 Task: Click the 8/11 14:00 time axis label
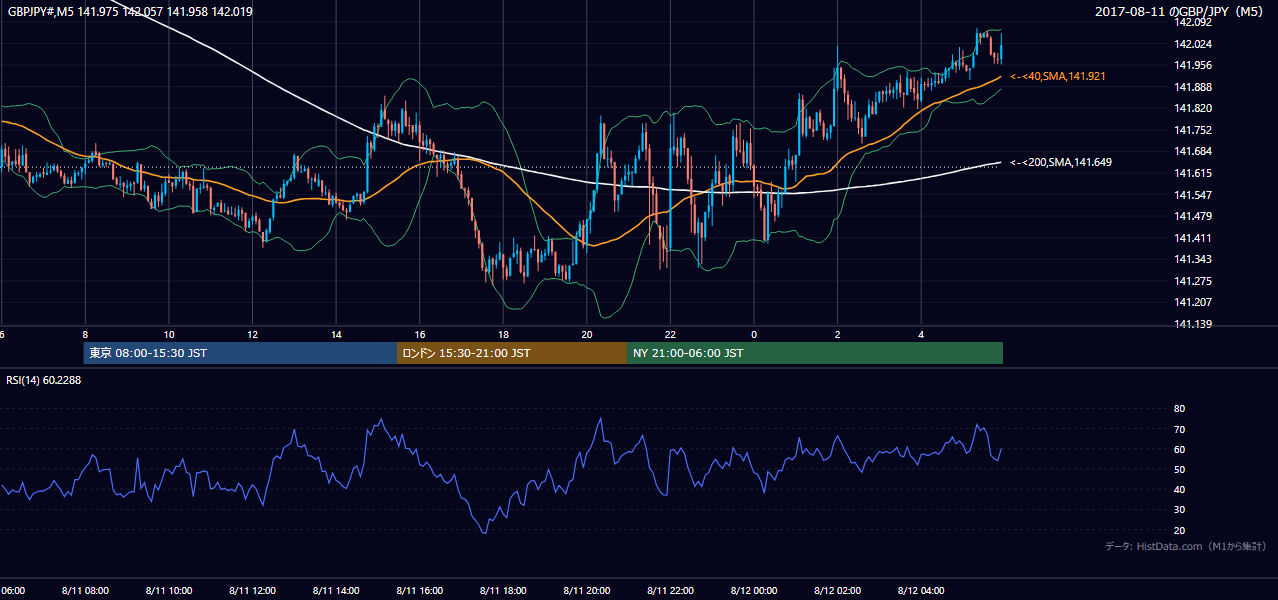[336, 590]
